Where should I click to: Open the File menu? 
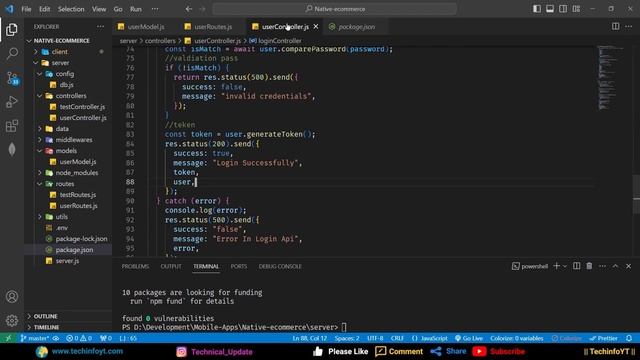pos(26,9)
